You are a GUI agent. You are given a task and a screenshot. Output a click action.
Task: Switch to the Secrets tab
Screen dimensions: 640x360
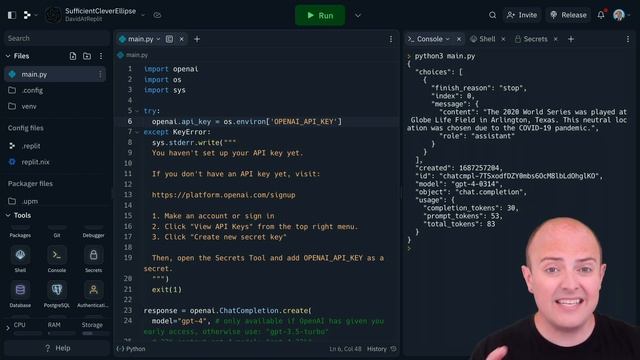click(531, 39)
